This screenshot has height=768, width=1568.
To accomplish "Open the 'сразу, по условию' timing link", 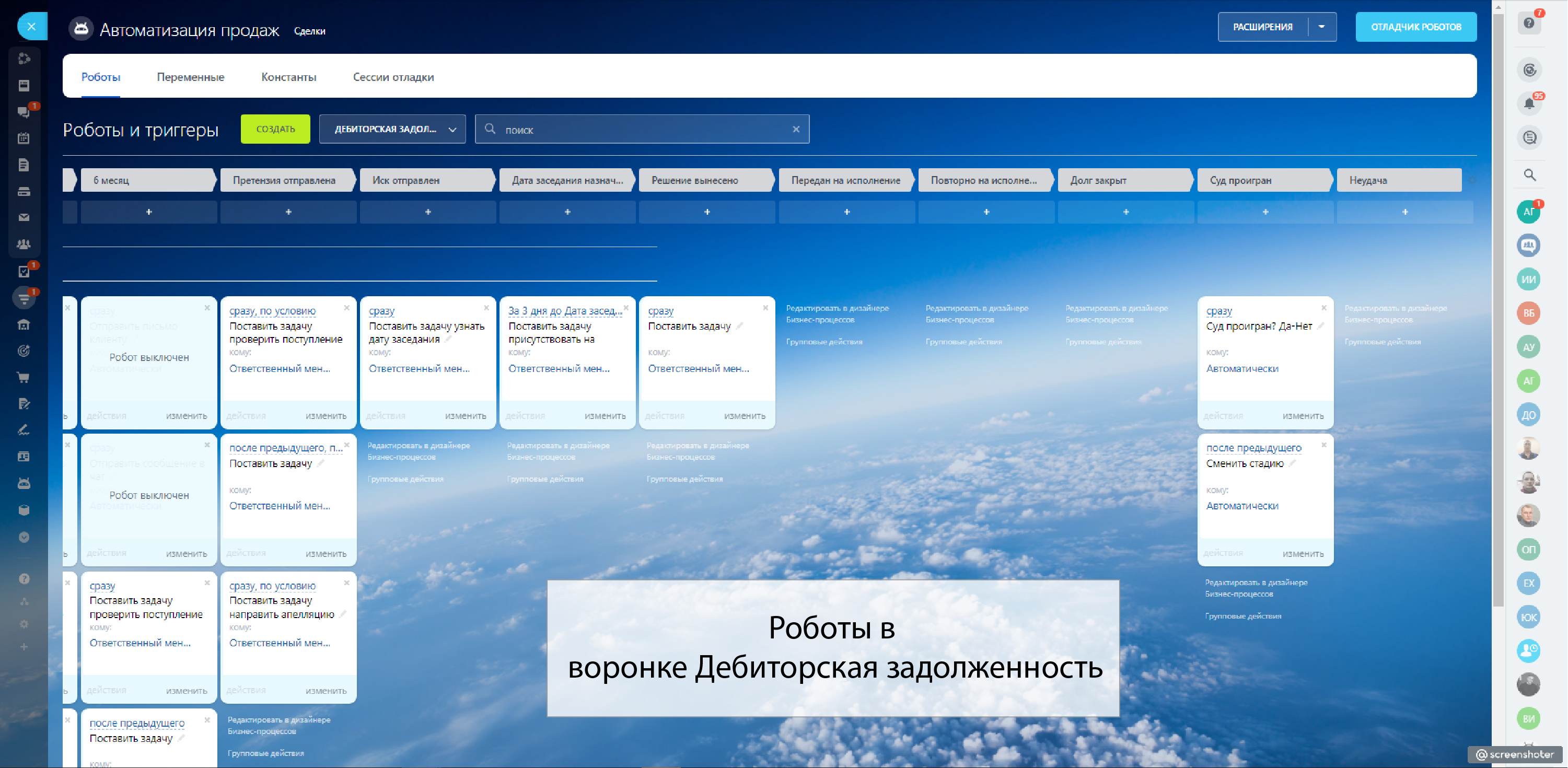I will pyautogui.click(x=272, y=311).
